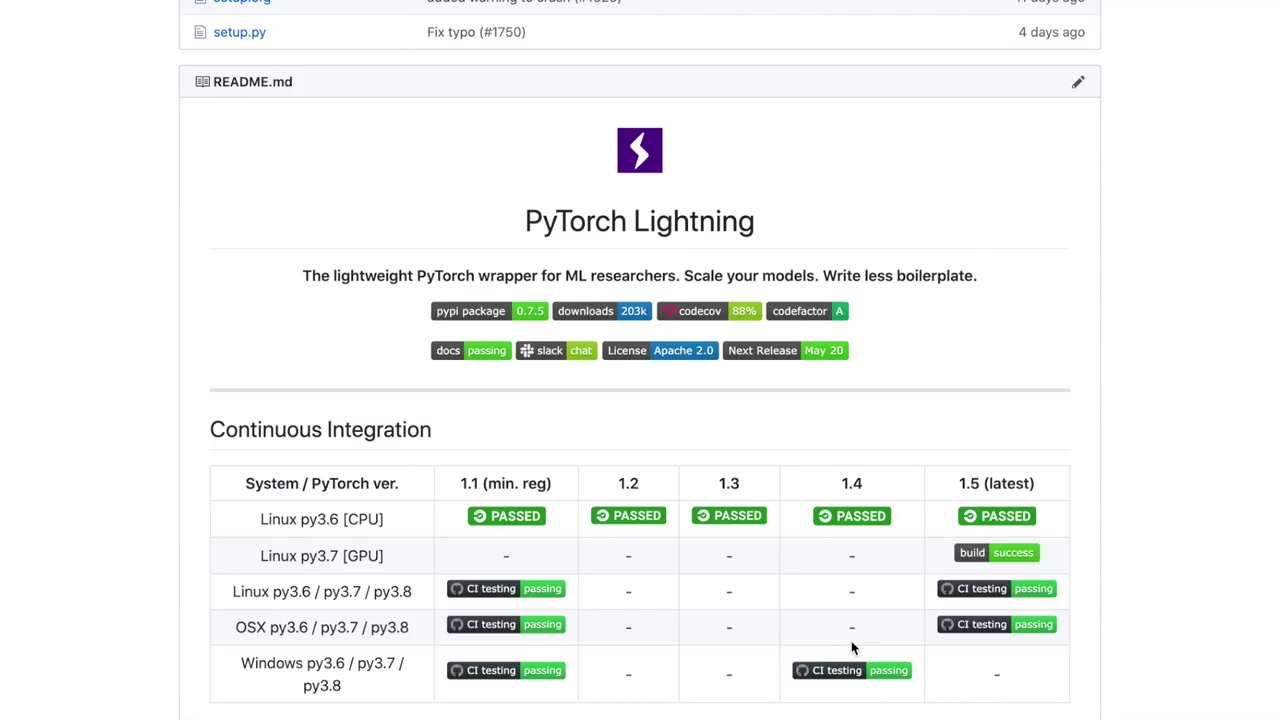Select the "1.2" column header
The image size is (1280, 720).
click(628, 483)
